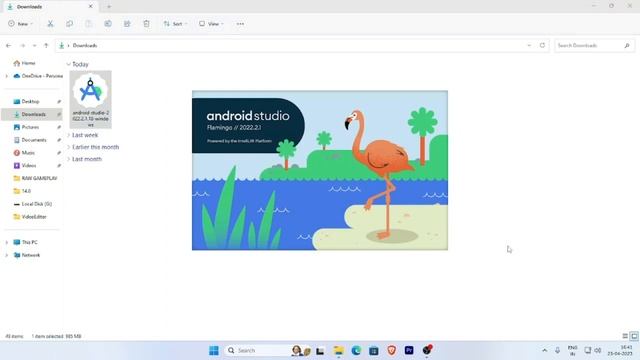Click the ENG language indicator
640x360 pixels.
572,351
